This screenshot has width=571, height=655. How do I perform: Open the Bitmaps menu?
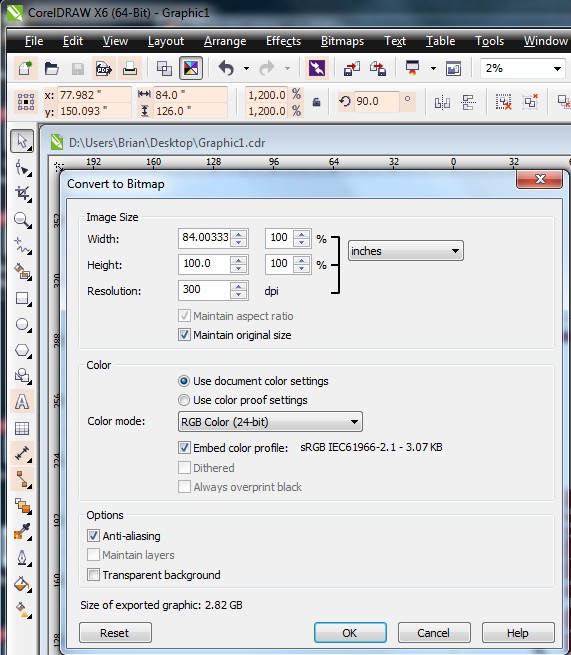pos(342,41)
